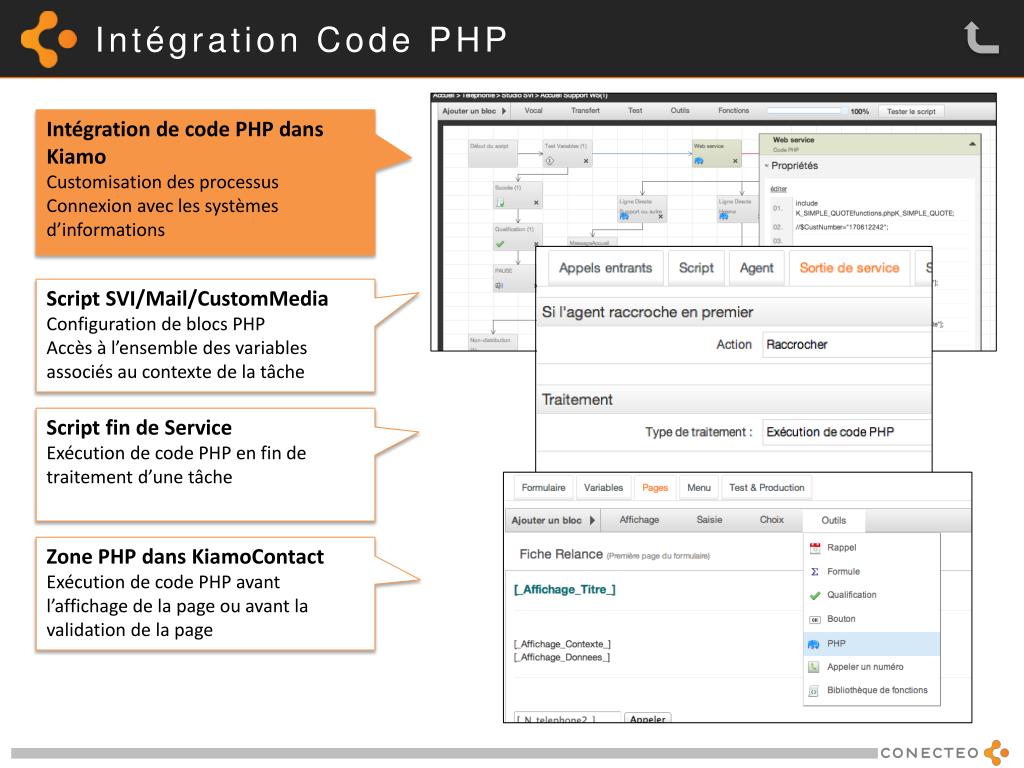Screen dimensions: 1024x768
Task: Click the button icon beside Bouton
Action: pos(814,619)
